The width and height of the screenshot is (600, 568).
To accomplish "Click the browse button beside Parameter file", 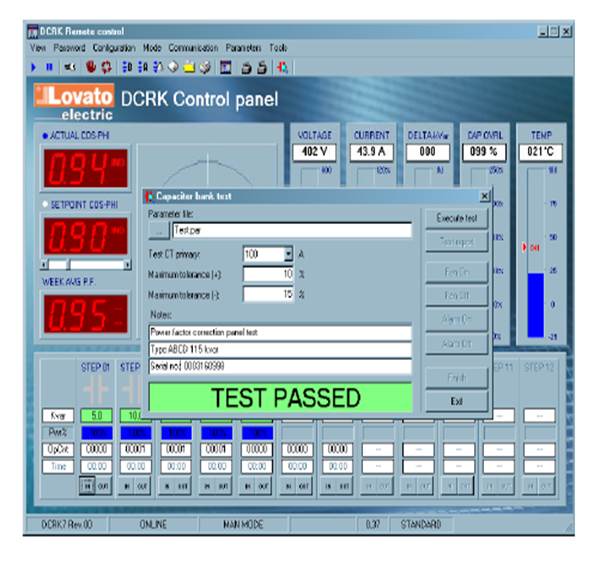I will [157, 230].
